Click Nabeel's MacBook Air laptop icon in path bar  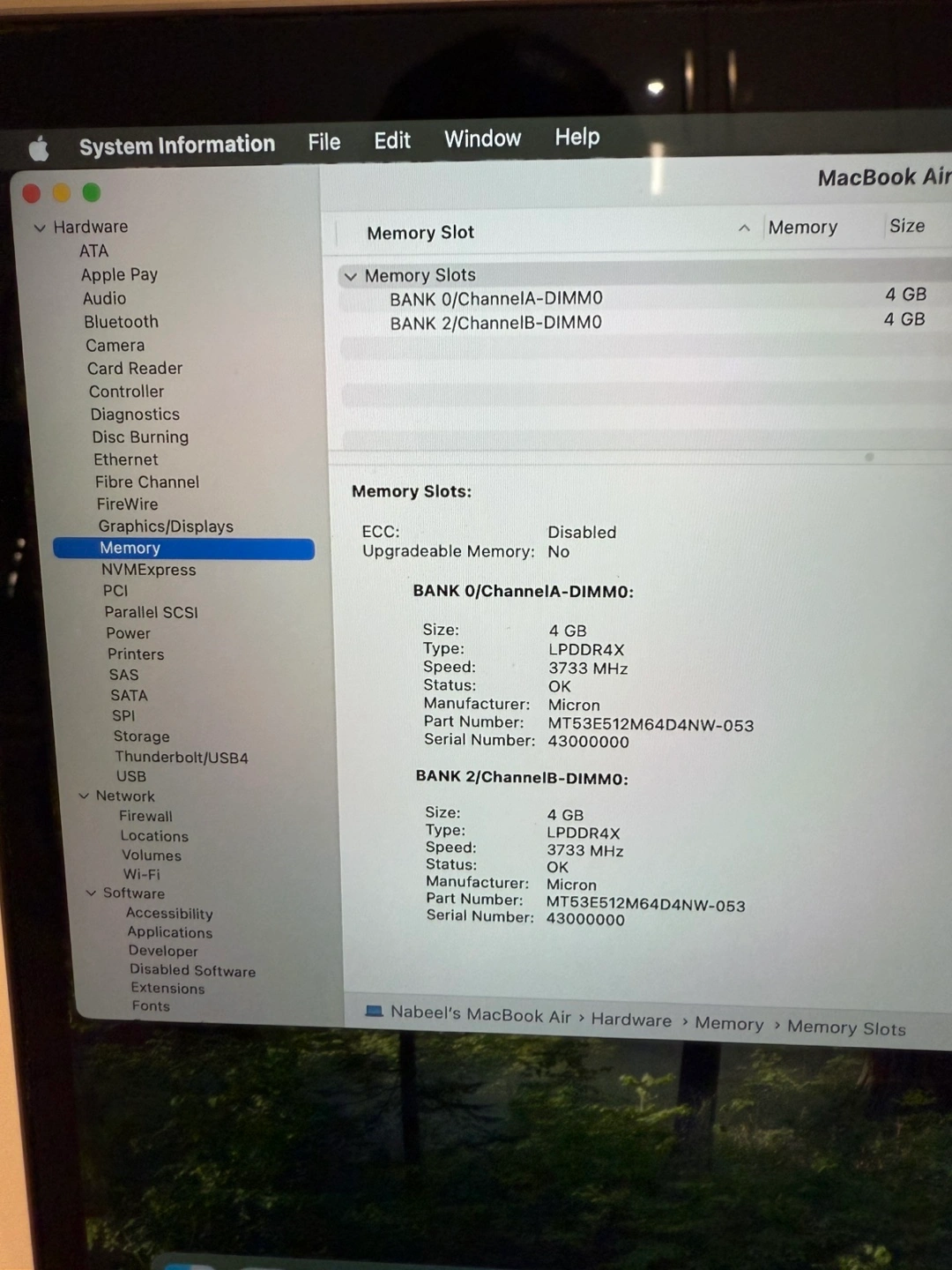[374, 1012]
